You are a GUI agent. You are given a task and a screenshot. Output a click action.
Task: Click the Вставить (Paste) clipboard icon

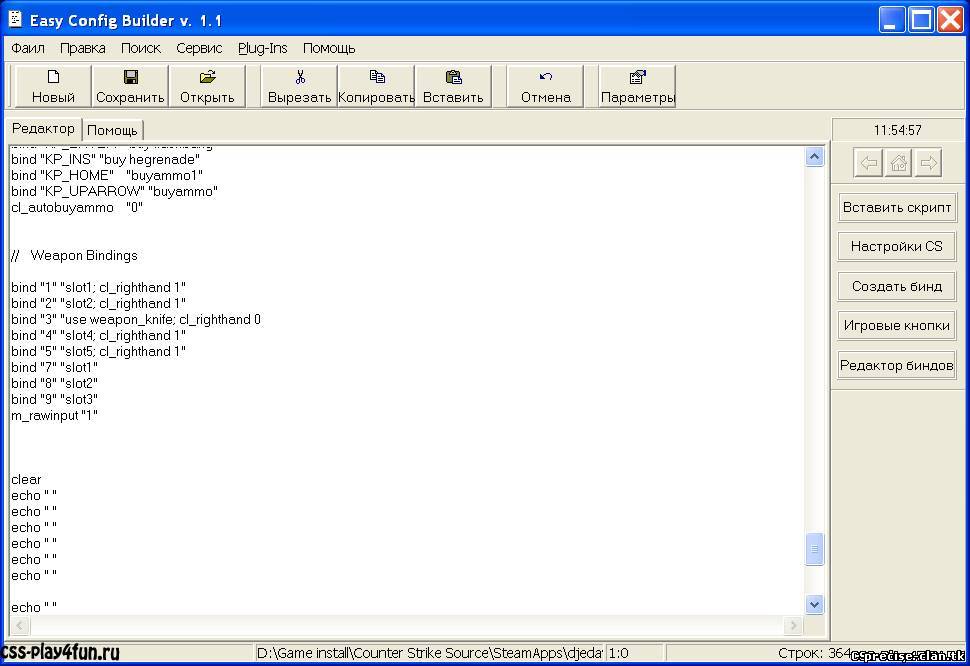[x=453, y=77]
